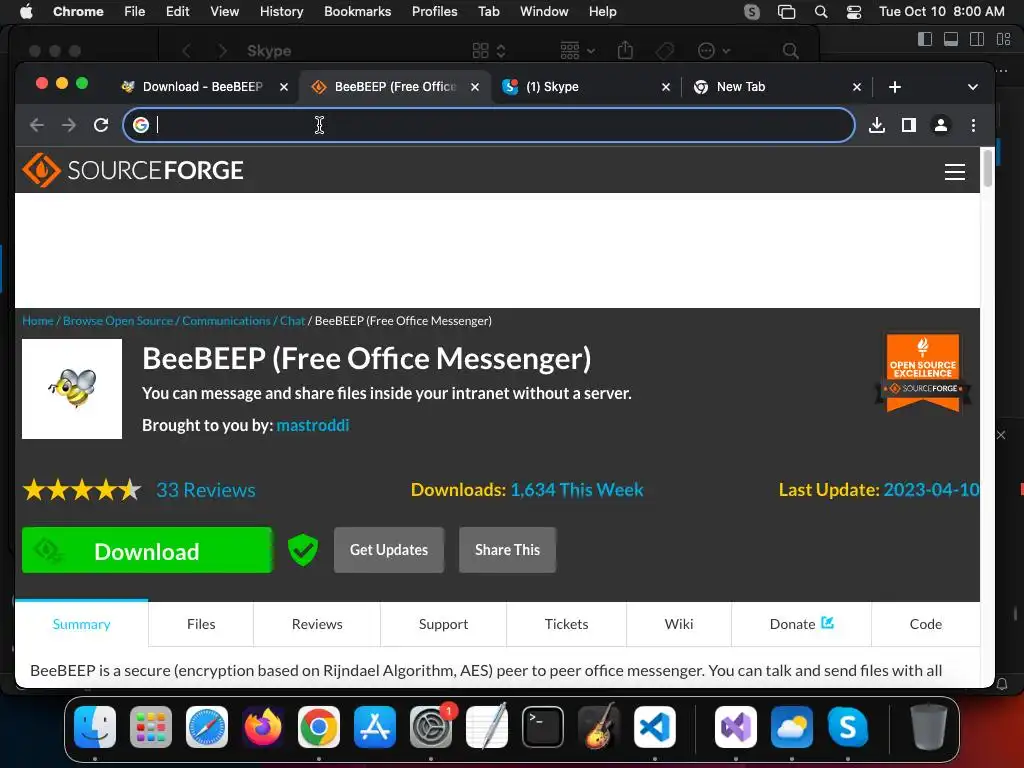Click the Home breadcrumb link
Image resolution: width=1024 pixels, height=768 pixels.
[x=38, y=321]
